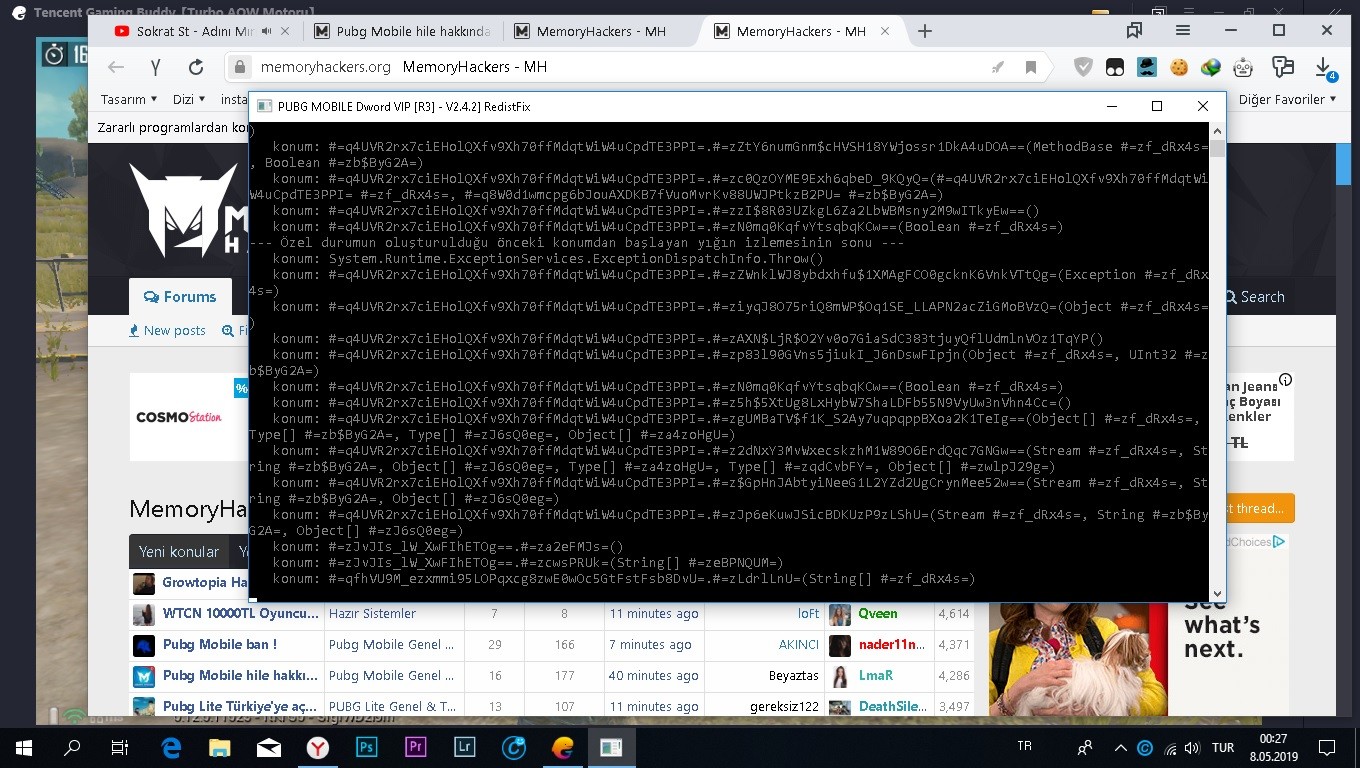Click AKINCI last poster name

click(x=799, y=644)
